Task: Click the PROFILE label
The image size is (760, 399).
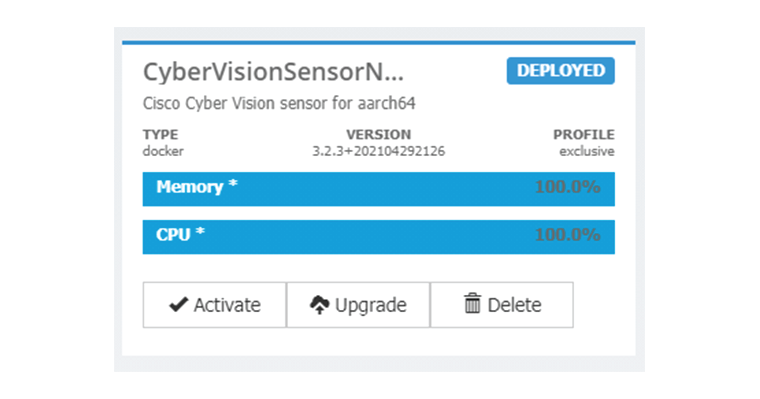Action: click(x=584, y=134)
